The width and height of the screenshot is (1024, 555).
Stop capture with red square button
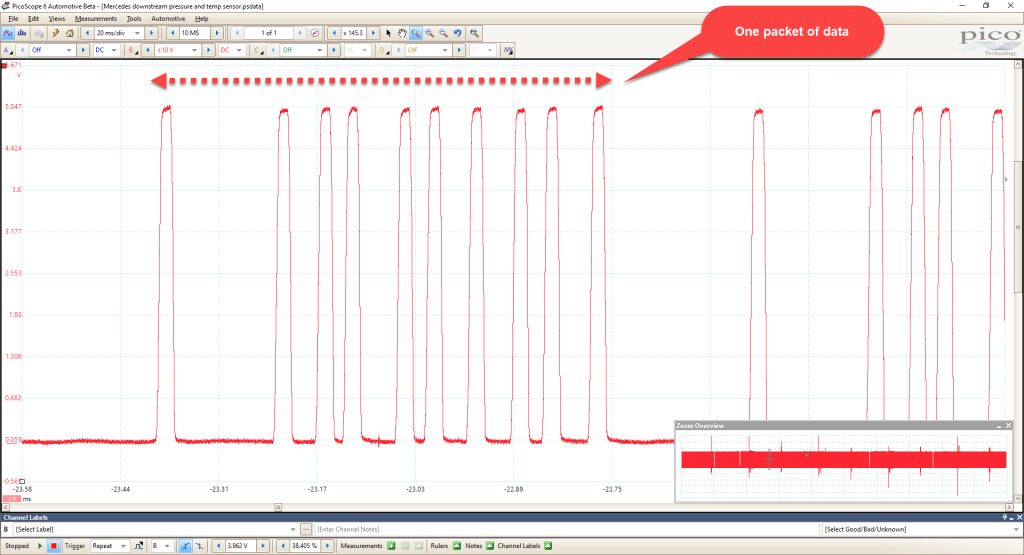tap(54, 546)
